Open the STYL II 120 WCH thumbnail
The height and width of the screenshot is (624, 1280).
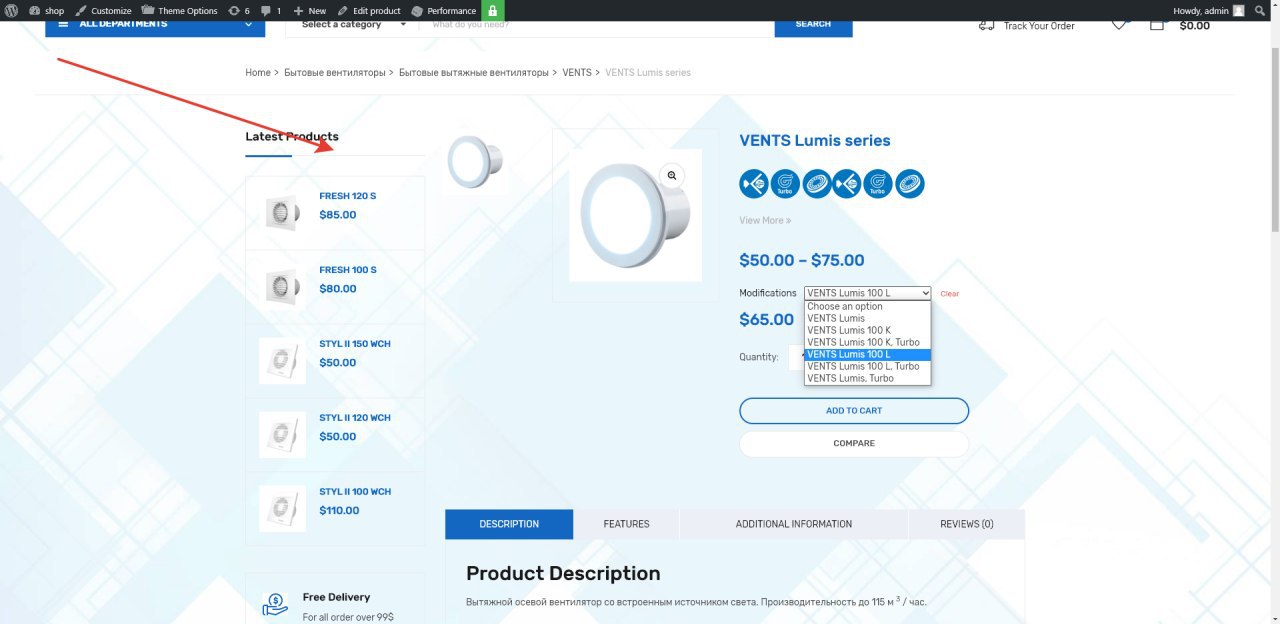282,435
